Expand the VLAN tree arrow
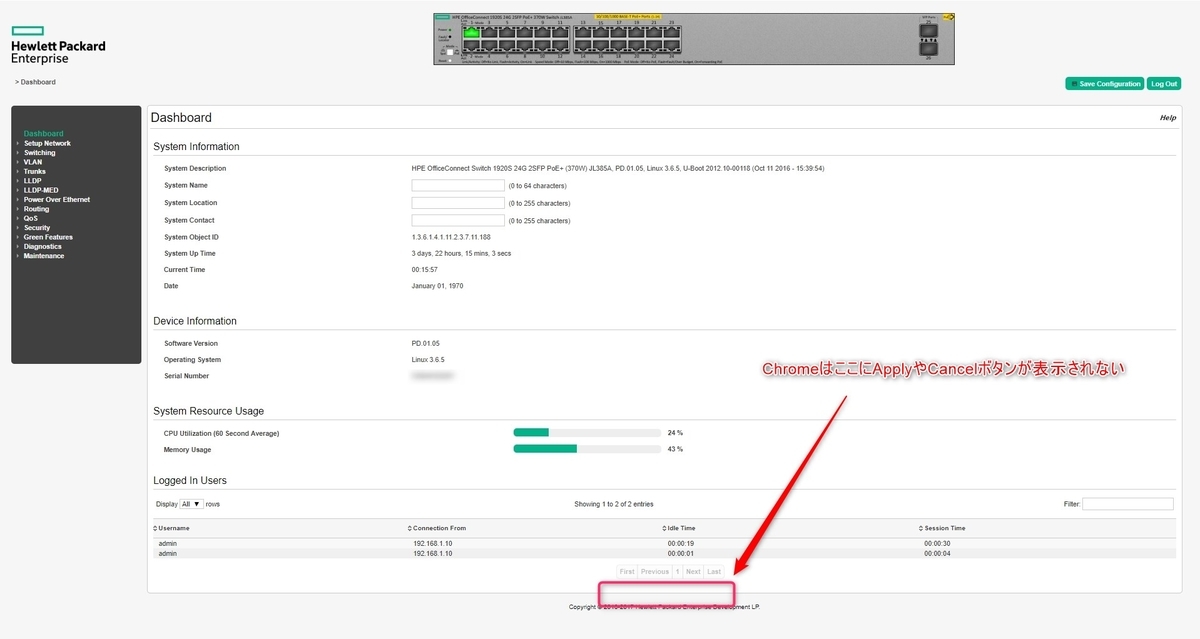The width and height of the screenshot is (1200, 639). click(18, 162)
